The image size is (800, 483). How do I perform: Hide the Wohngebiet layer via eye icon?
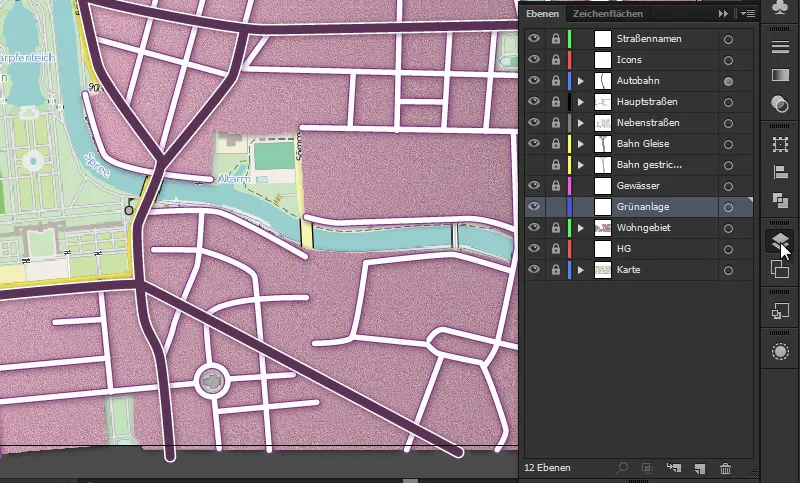pyautogui.click(x=534, y=227)
